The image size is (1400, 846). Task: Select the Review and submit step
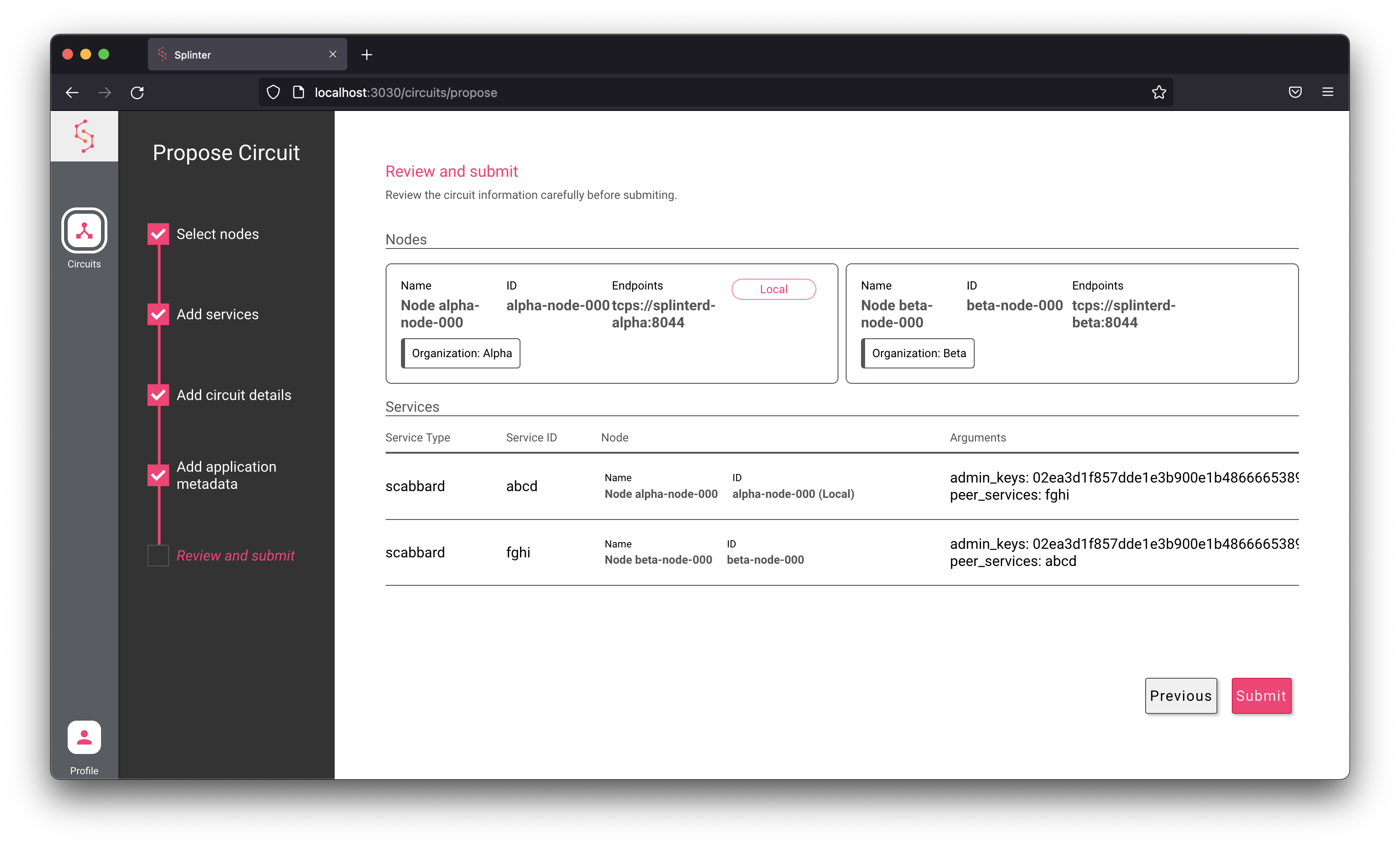point(236,556)
